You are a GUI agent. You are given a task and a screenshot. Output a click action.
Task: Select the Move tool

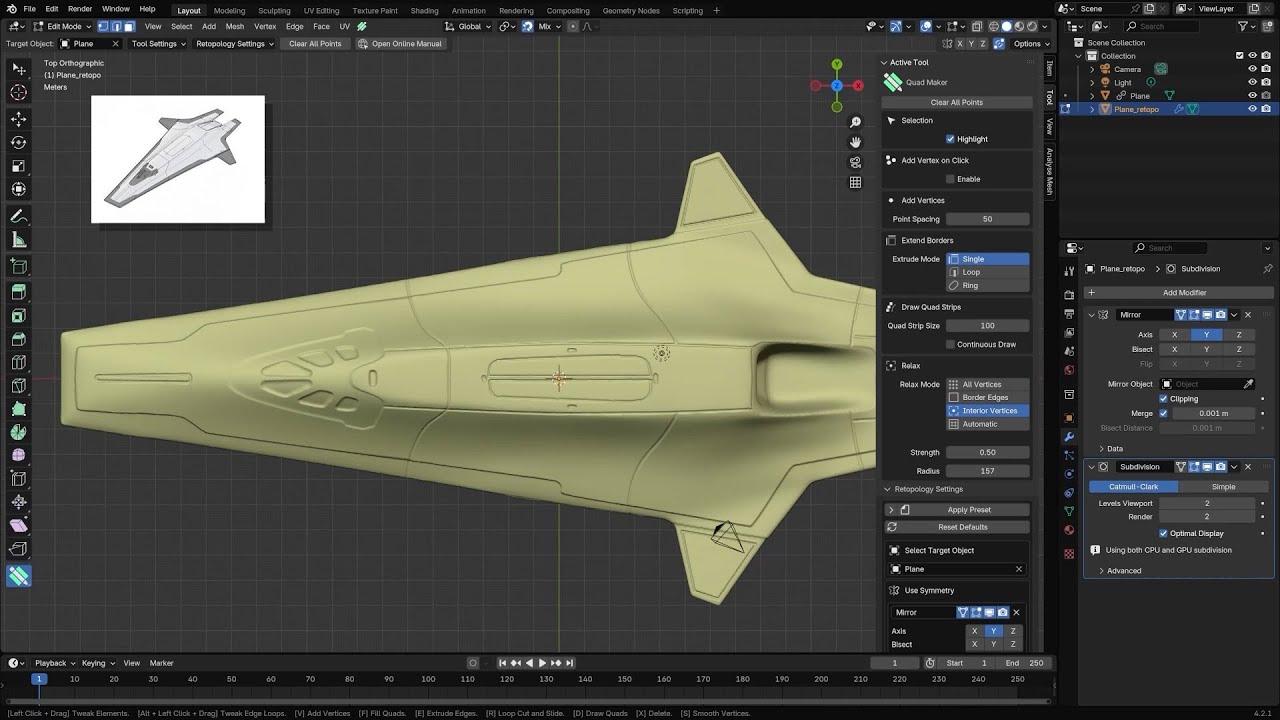coord(18,118)
